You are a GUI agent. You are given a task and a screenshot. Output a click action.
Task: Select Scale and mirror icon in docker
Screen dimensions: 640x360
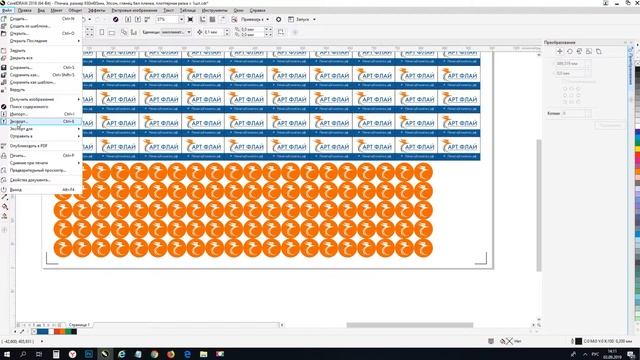tap(579, 51)
